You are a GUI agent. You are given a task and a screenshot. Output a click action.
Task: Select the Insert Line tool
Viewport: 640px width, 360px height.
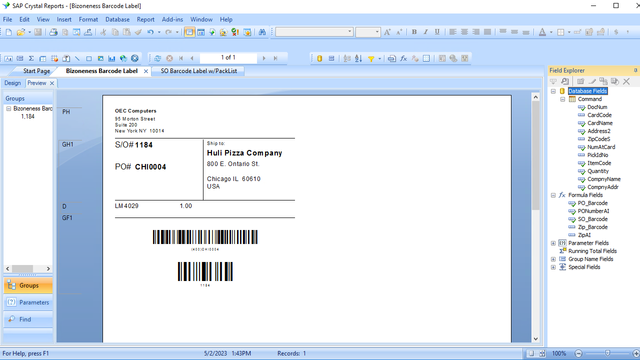77,58
